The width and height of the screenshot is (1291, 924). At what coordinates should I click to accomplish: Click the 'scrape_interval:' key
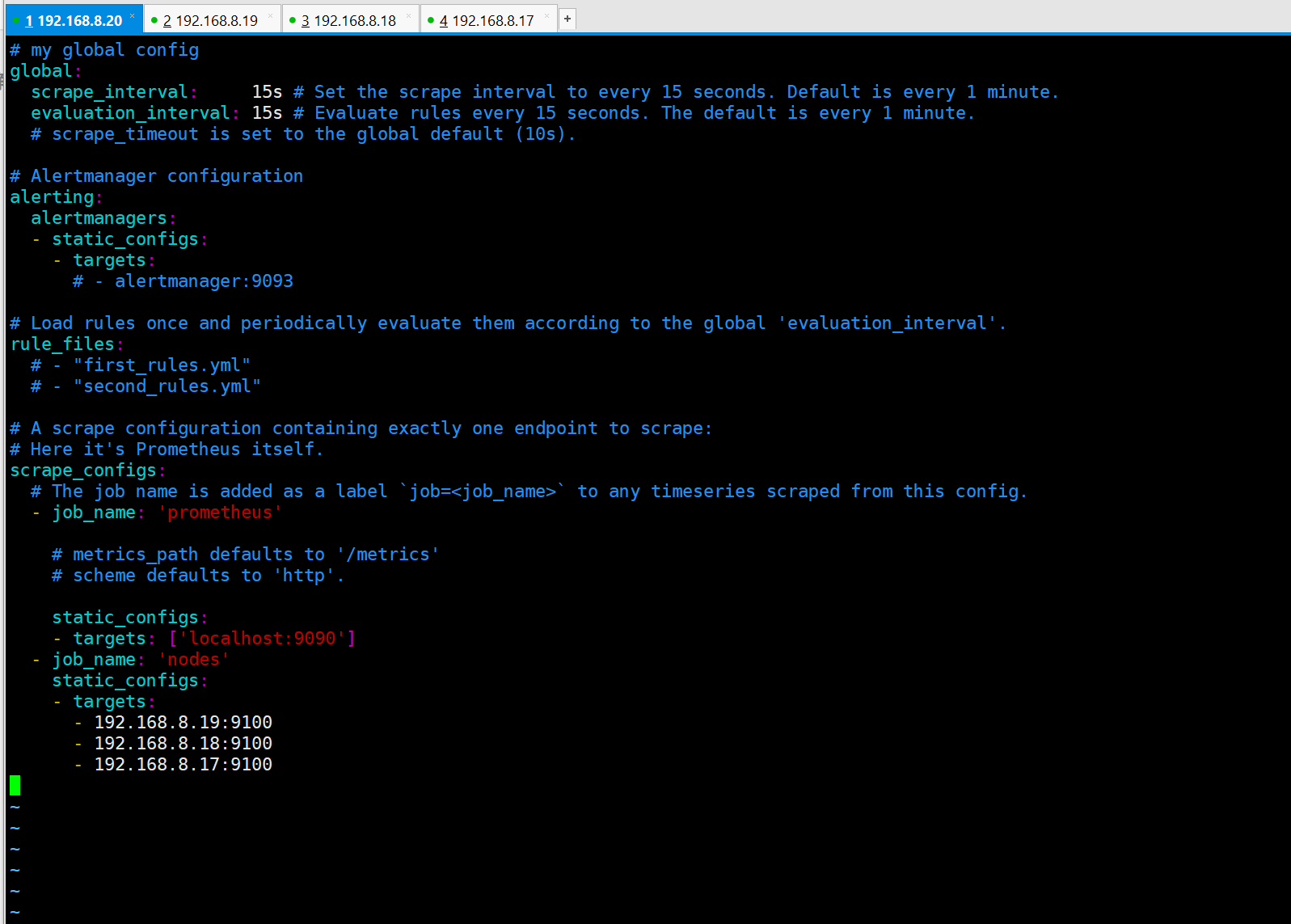pyautogui.click(x=114, y=92)
